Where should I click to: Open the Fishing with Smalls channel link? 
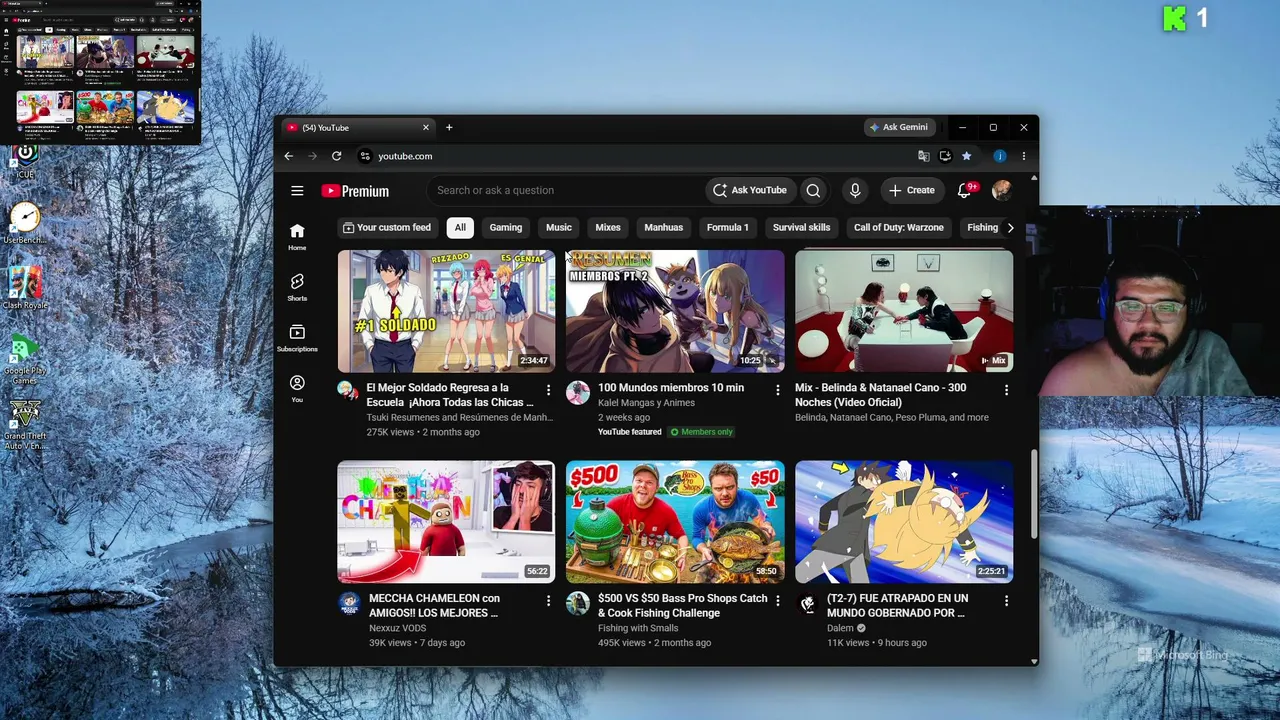[638, 628]
